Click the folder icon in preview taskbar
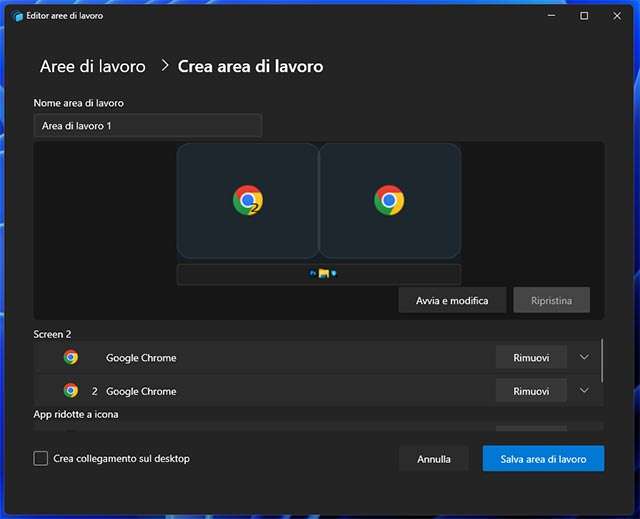Viewport: 640px width, 519px height. pos(324,273)
